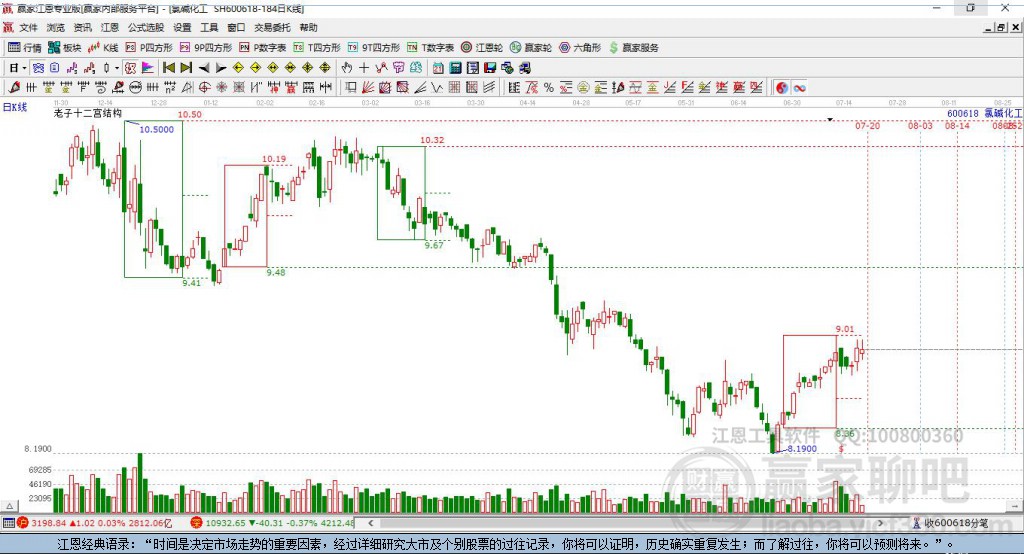Toggle the highlighted red 权 icon

click(130, 67)
